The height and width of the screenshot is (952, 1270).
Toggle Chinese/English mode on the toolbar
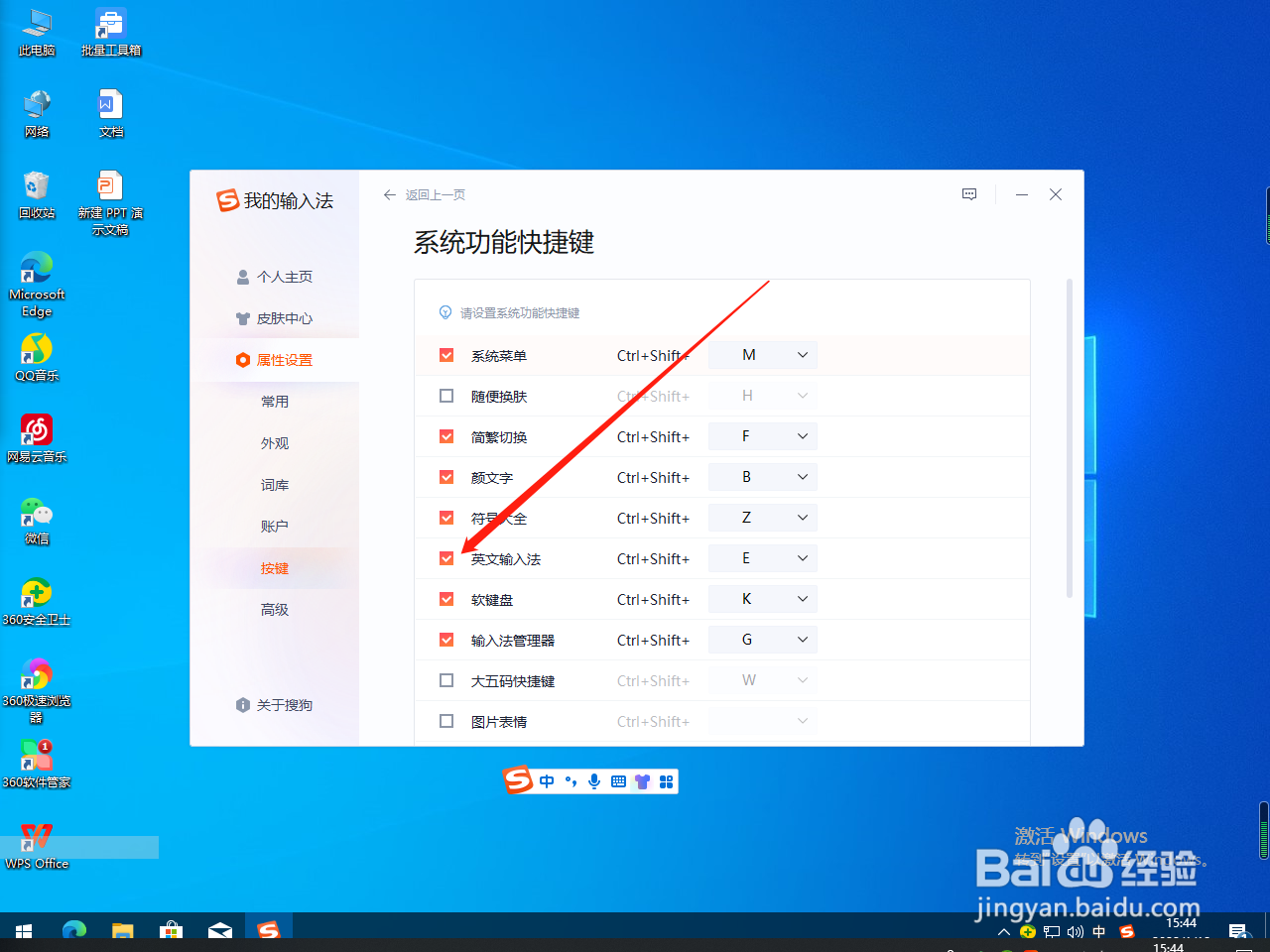(x=546, y=781)
